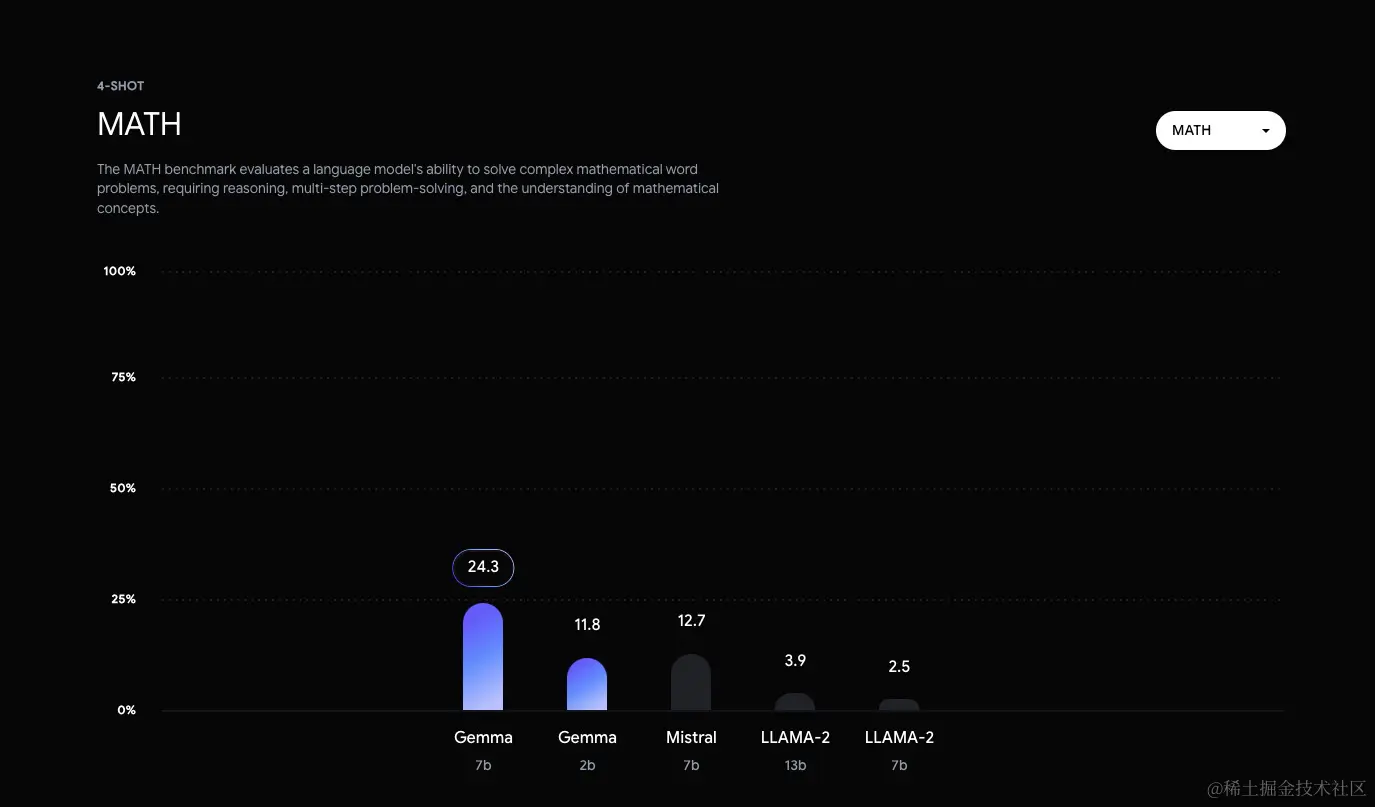This screenshot has height=807, width=1375.
Task: Select the Gemma 2b bar
Action: pos(587,685)
